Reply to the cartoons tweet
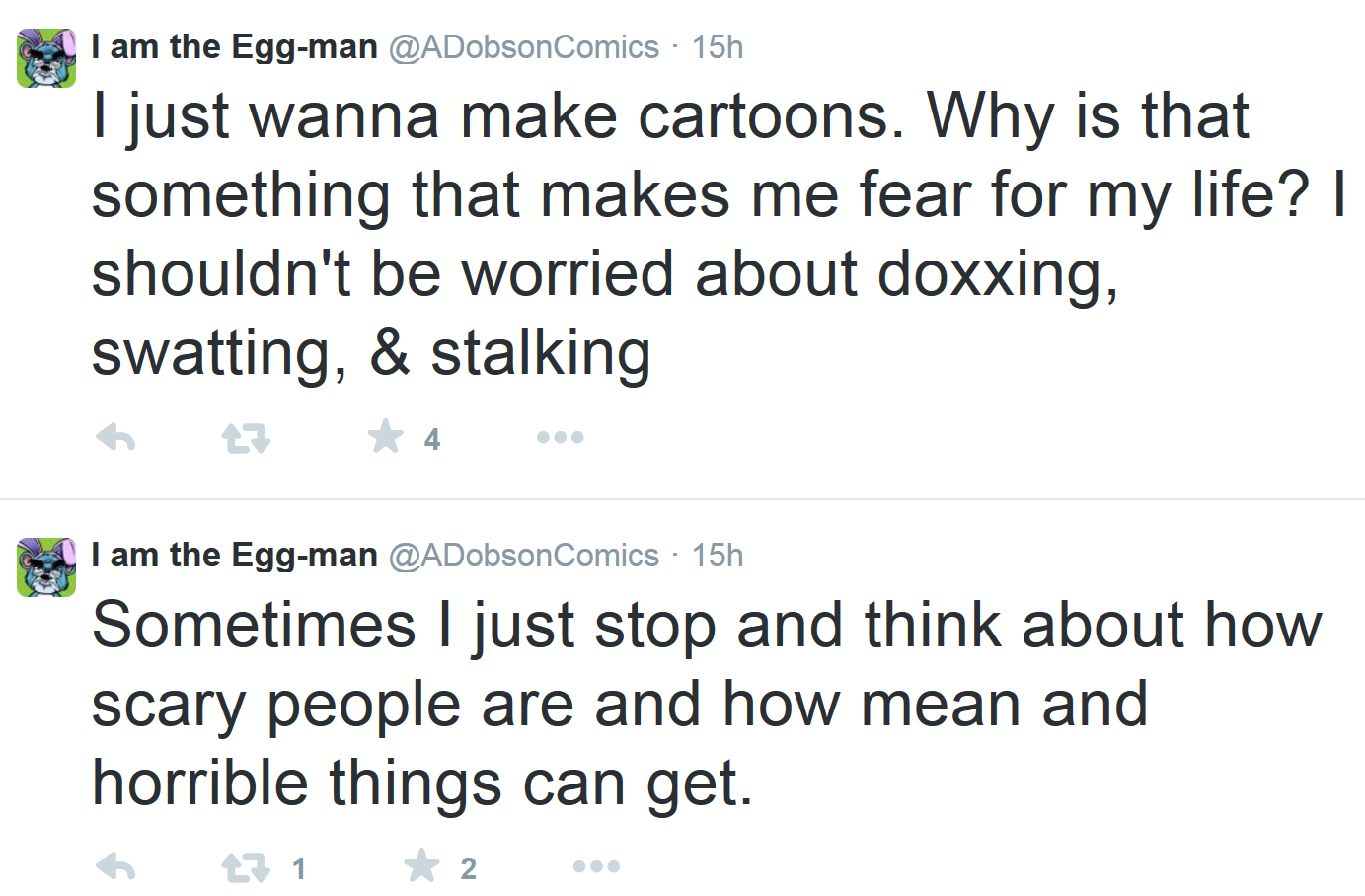 115,437
